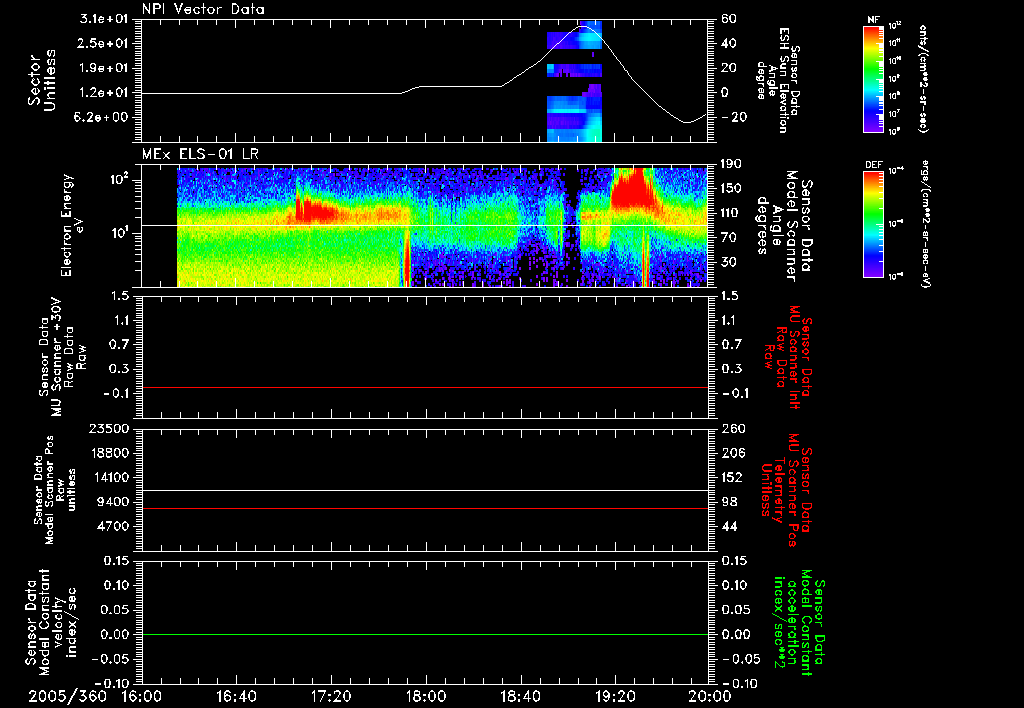The width and height of the screenshot is (1024, 708).
Task: Click the "2005/360" date label
Action: pyautogui.click(x=67, y=696)
